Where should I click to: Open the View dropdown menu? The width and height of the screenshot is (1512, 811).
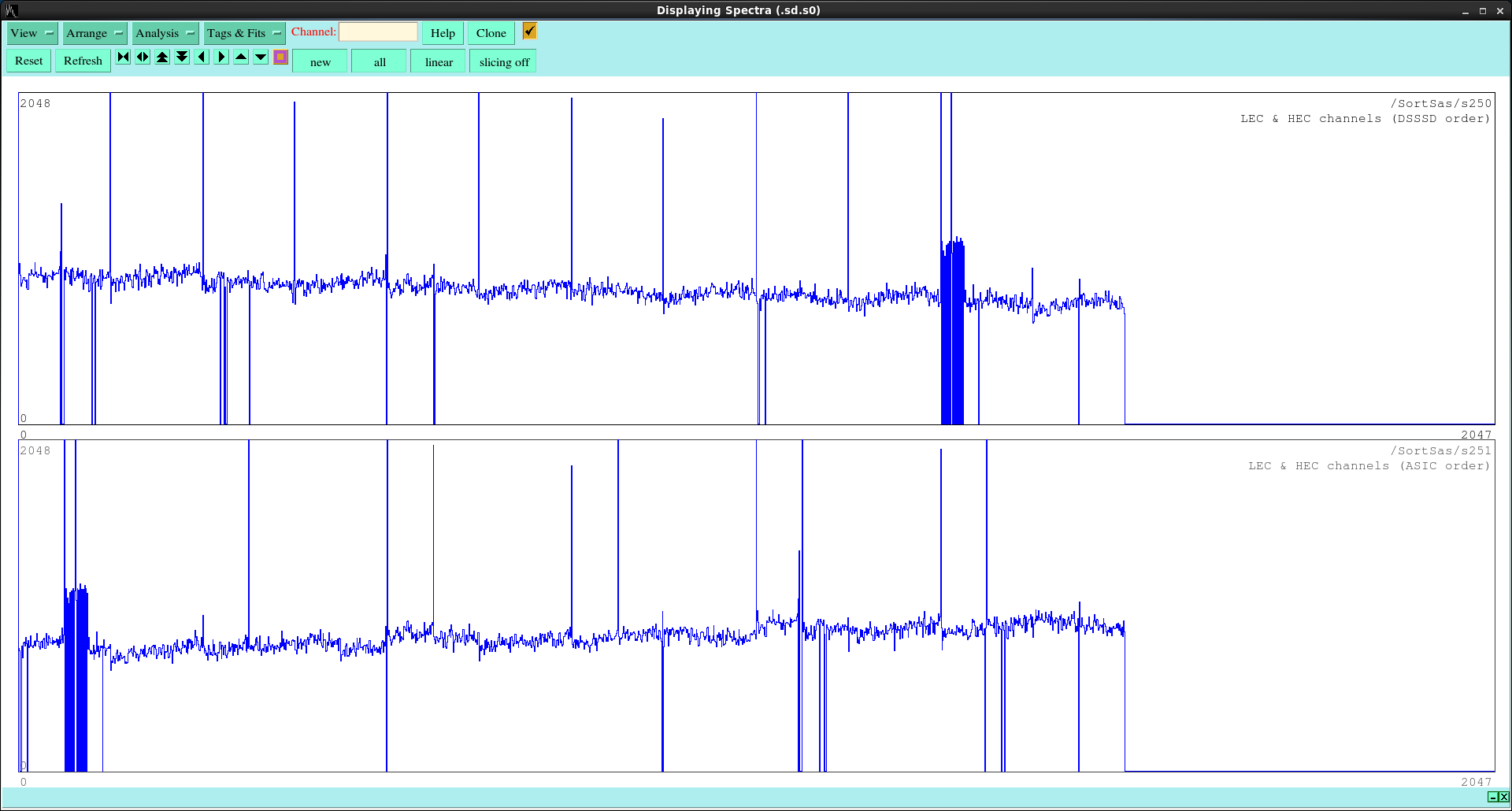click(32, 33)
